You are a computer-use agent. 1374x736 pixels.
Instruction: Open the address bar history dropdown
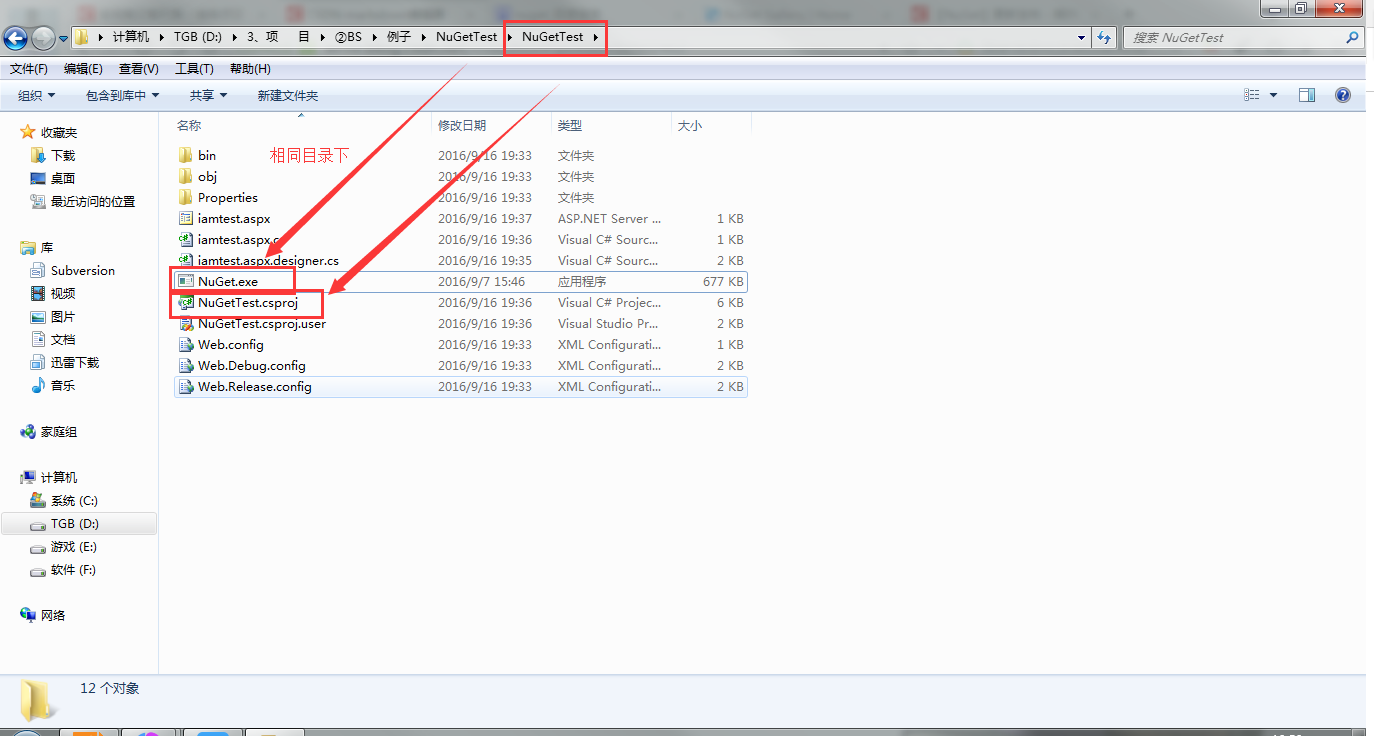click(x=1082, y=37)
